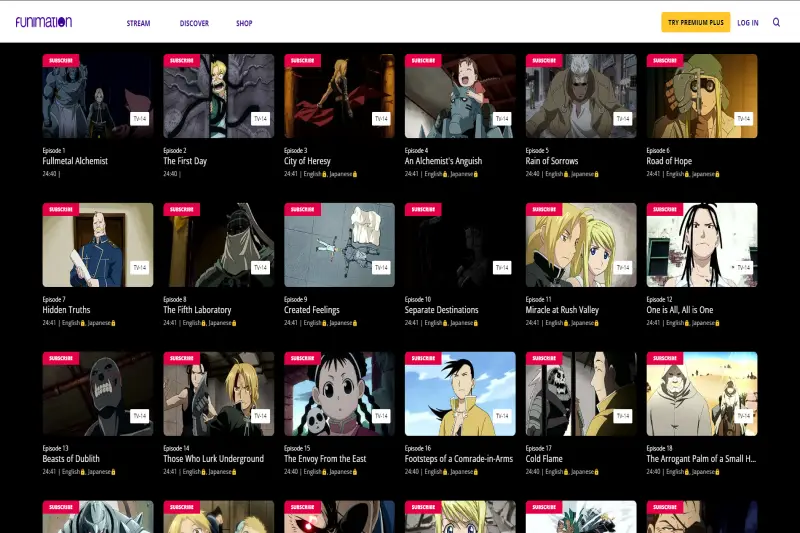Click SUBSCRIBE badge on Rain of Sorrows

544,60
